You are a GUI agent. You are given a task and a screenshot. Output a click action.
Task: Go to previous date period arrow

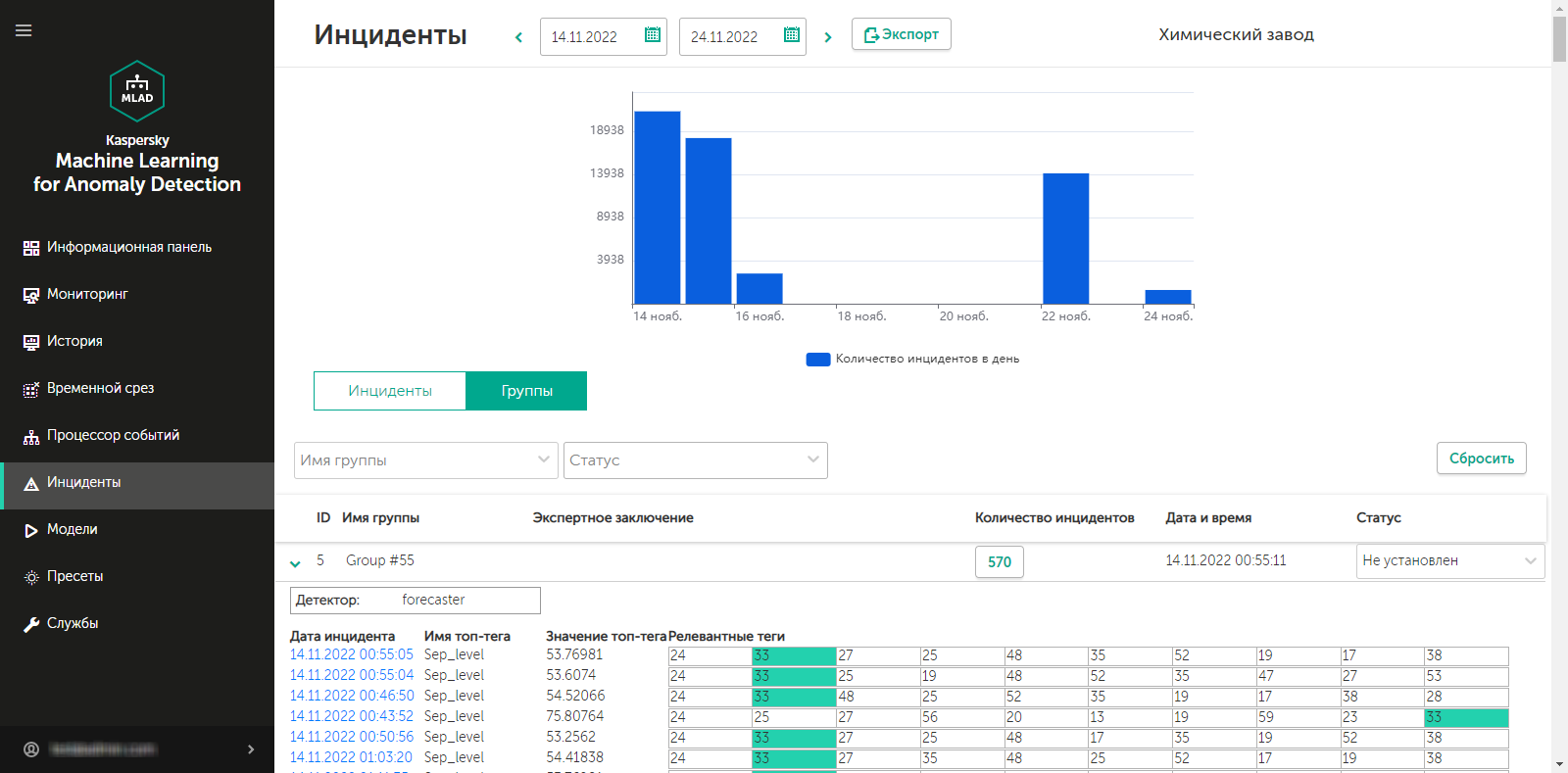518,37
